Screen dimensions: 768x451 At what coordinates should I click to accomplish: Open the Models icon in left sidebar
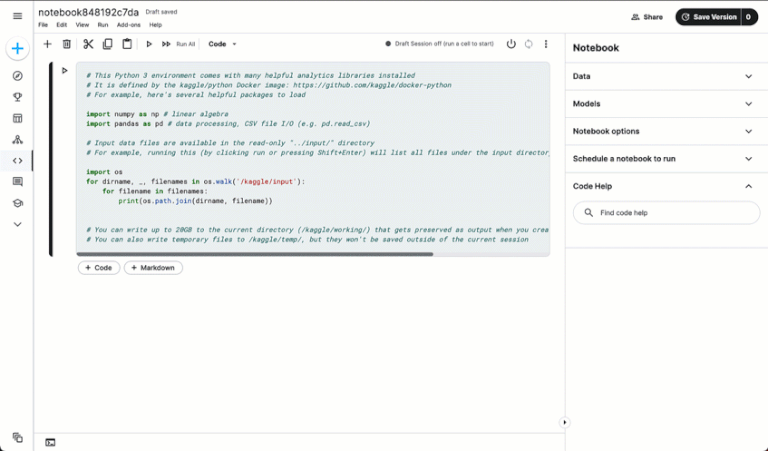tap(17, 139)
